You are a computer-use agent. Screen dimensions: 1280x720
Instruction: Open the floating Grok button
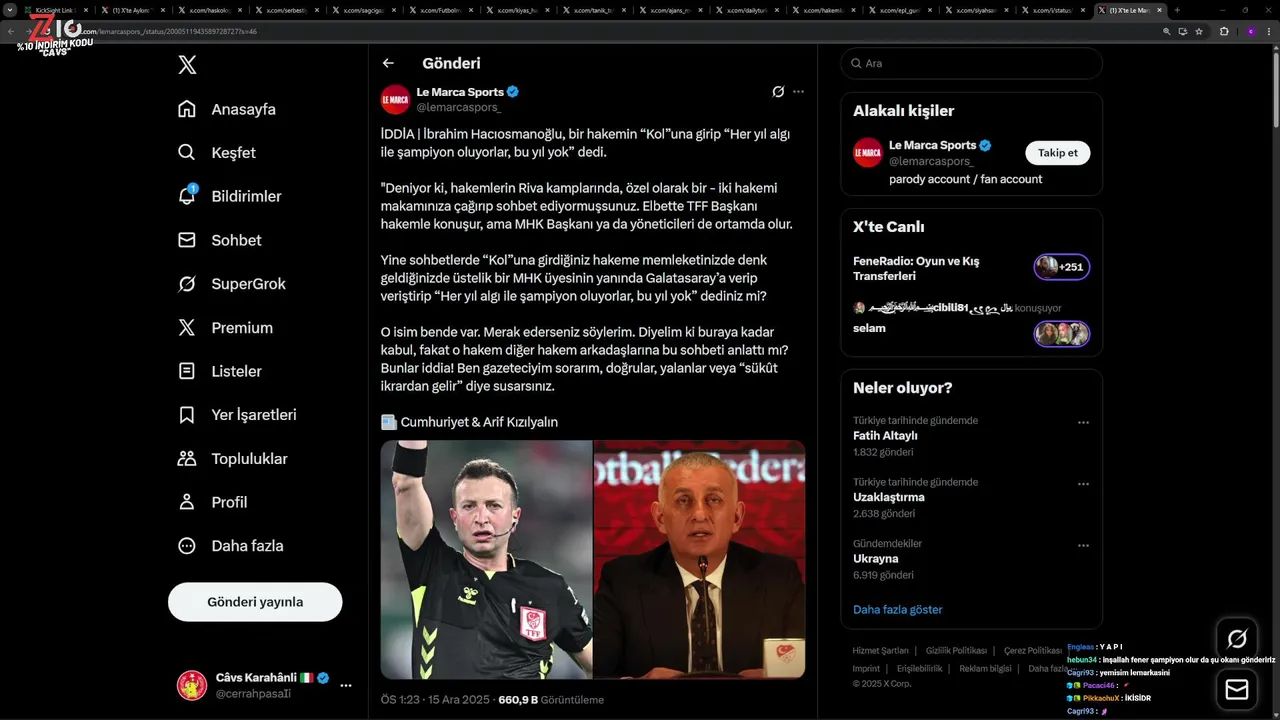click(x=1237, y=639)
